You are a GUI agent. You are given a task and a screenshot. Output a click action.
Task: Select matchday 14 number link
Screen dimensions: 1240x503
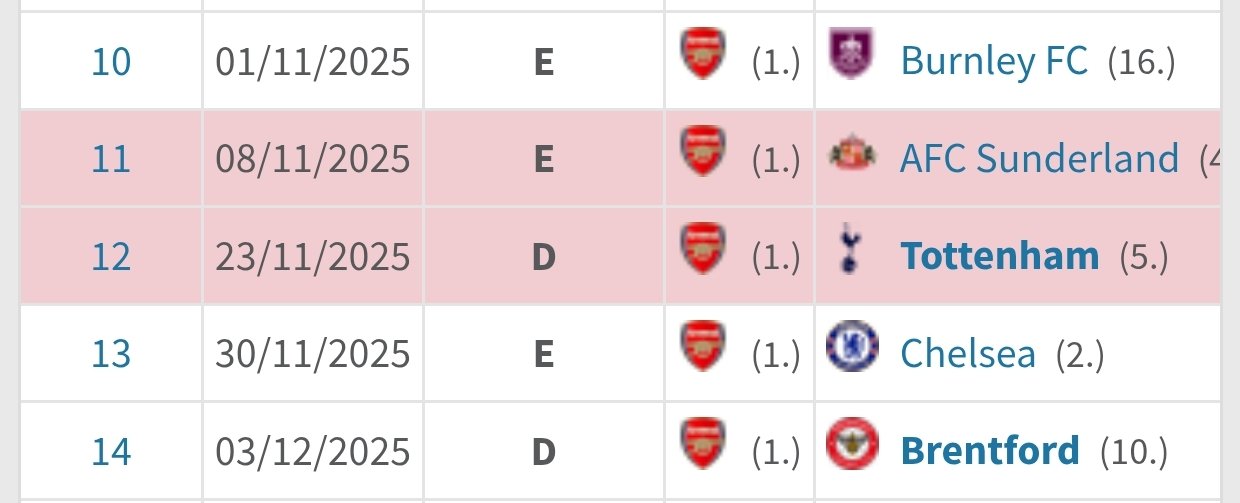tap(111, 452)
